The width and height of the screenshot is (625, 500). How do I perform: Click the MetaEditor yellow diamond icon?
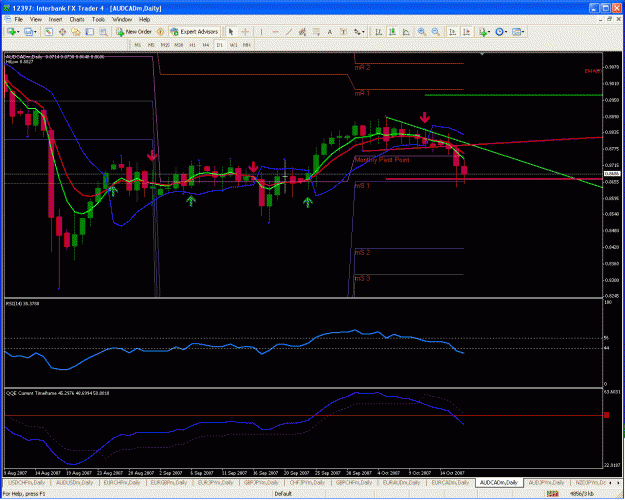(x=160, y=32)
